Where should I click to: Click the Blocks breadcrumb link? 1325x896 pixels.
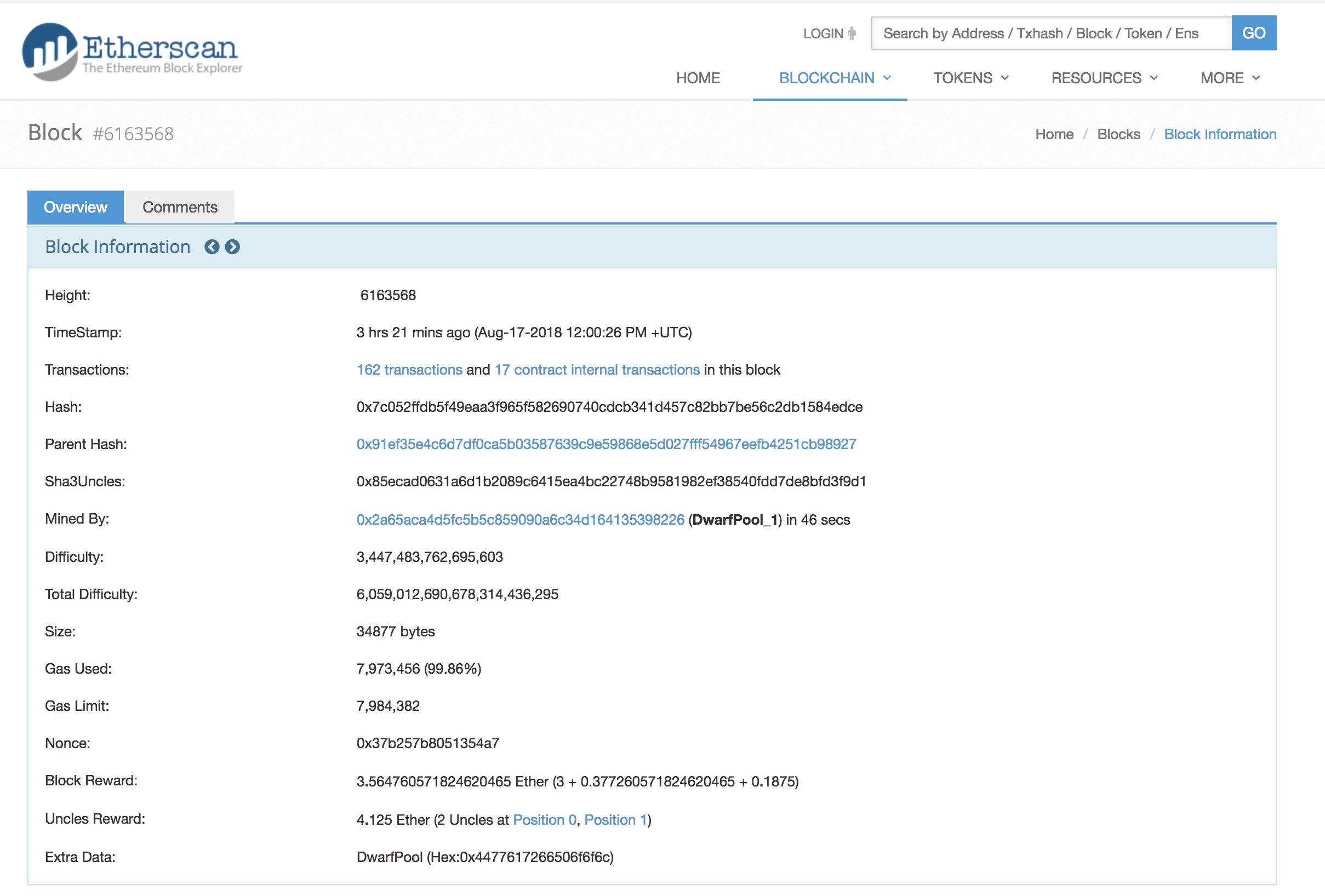[x=1118, y=135]
